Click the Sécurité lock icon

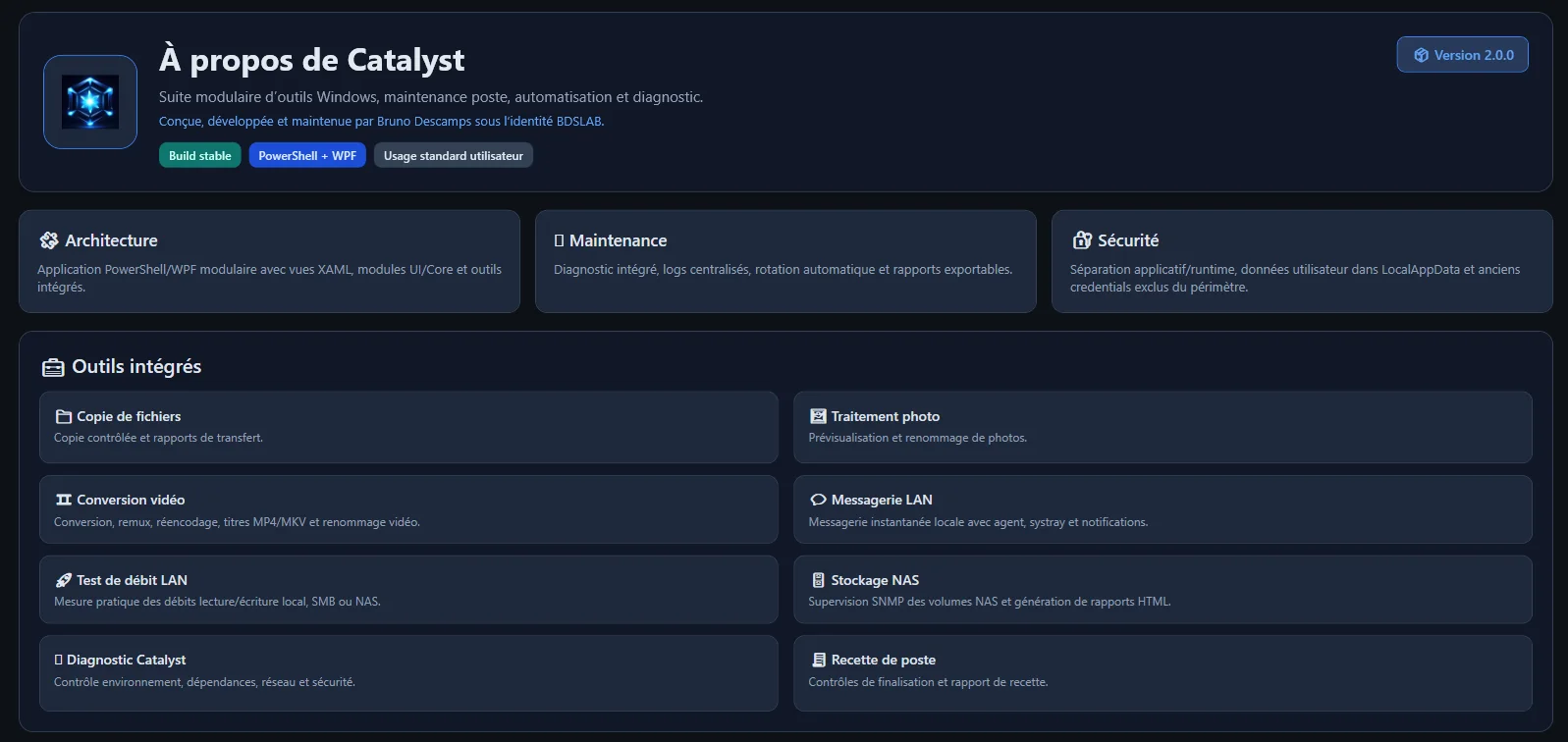point(1082,240)
